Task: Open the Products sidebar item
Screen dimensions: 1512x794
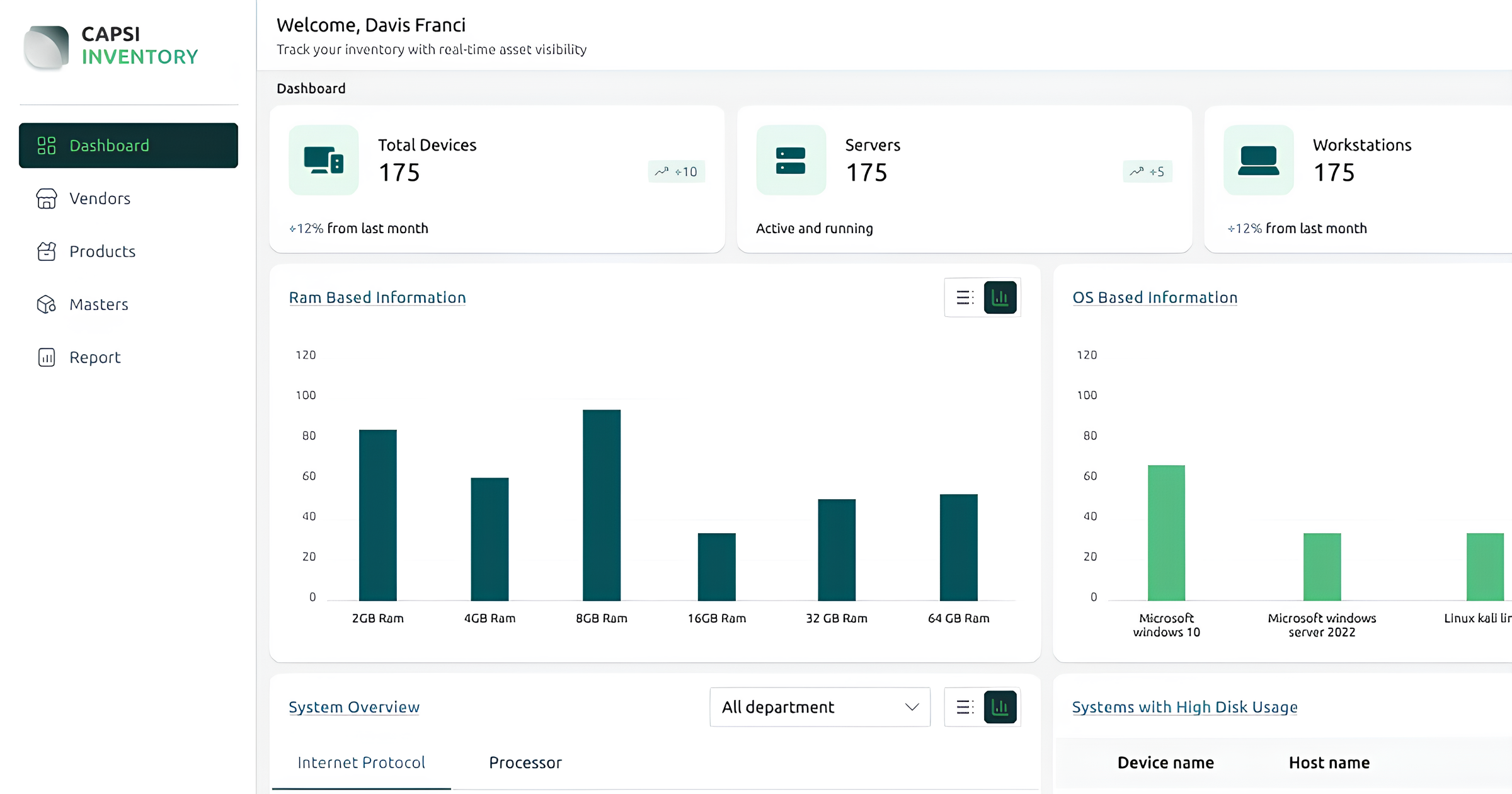Action: (129, 251)
